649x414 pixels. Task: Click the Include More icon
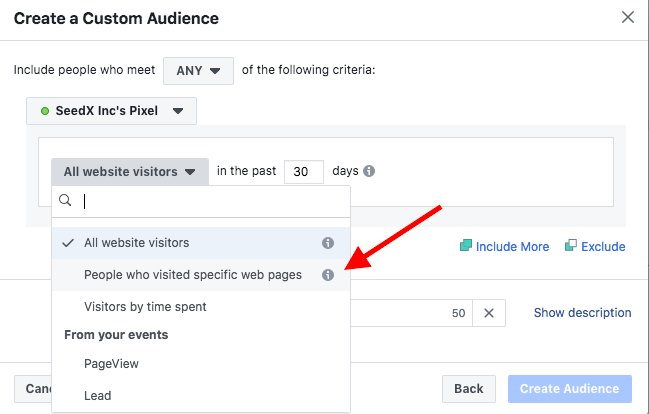coord(466,246)
